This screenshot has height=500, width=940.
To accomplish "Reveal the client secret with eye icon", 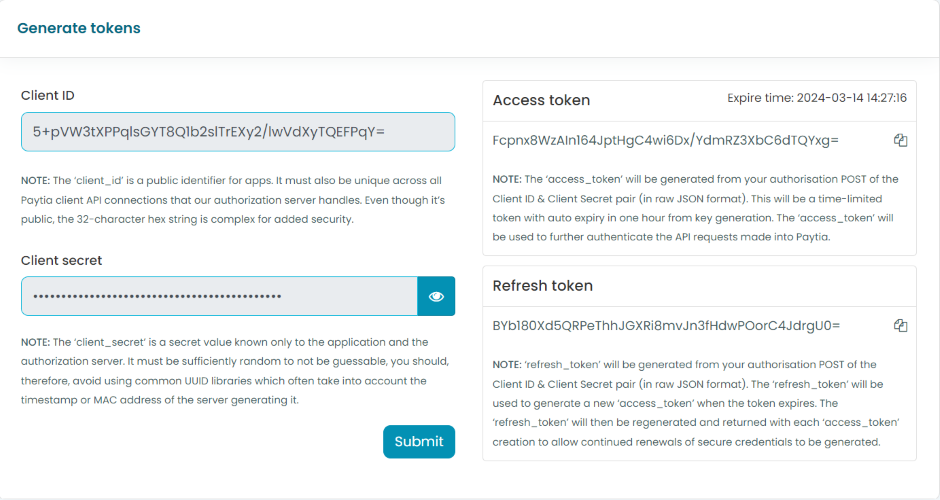I will pos(436,296).
